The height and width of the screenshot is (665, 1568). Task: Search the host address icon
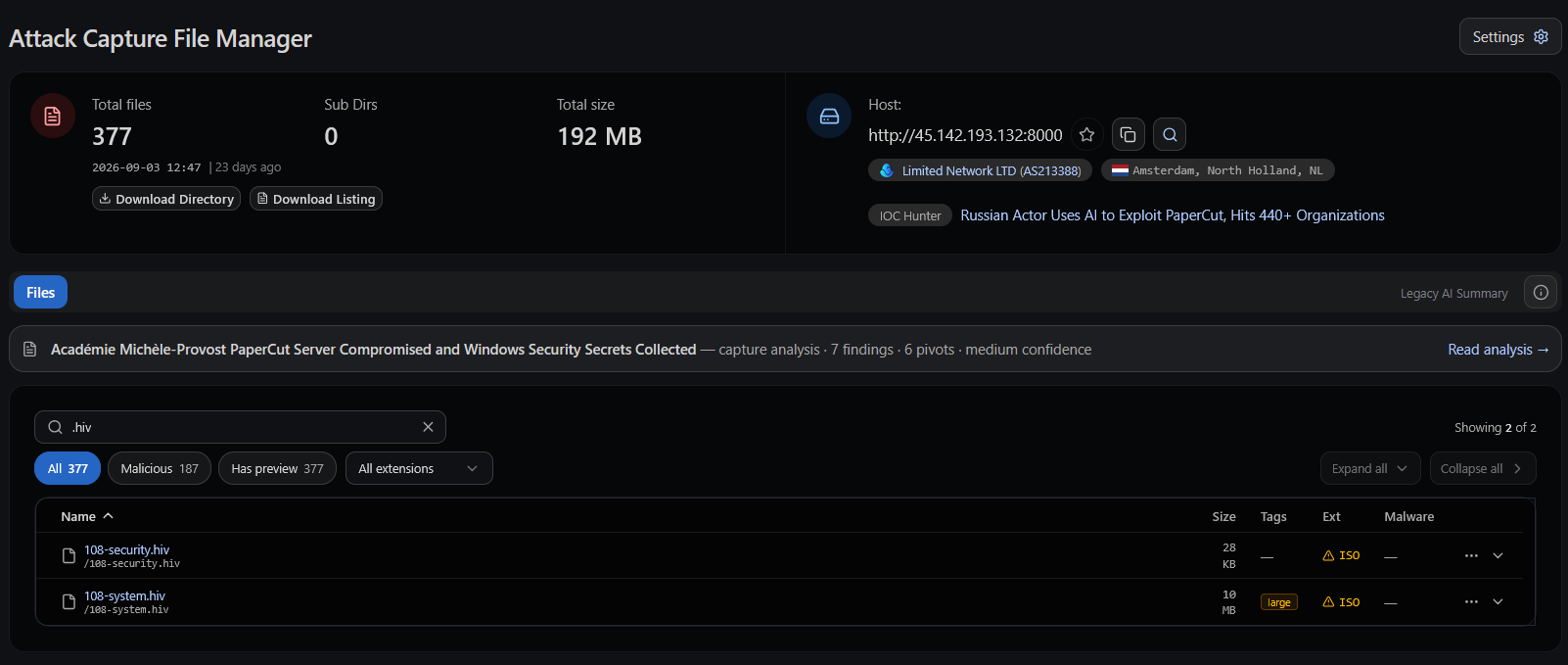(1170, 135)
